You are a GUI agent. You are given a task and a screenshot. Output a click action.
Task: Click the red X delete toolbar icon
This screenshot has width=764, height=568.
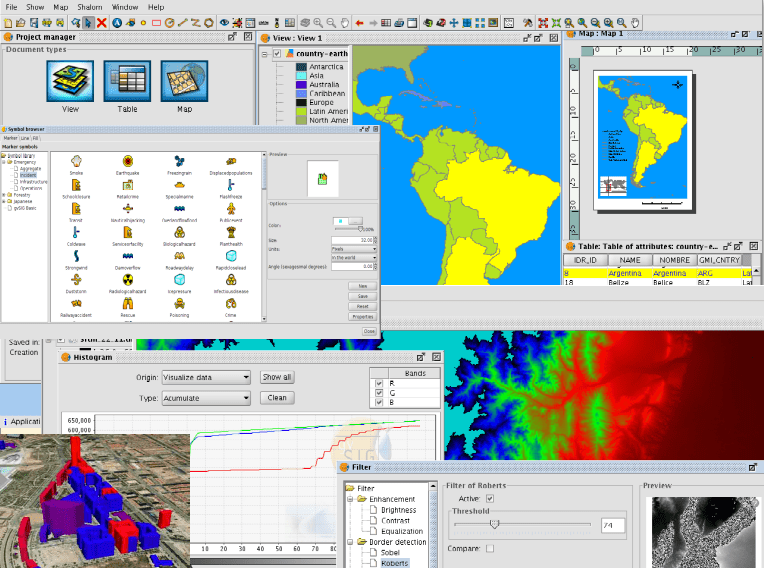tap(102, 23)
